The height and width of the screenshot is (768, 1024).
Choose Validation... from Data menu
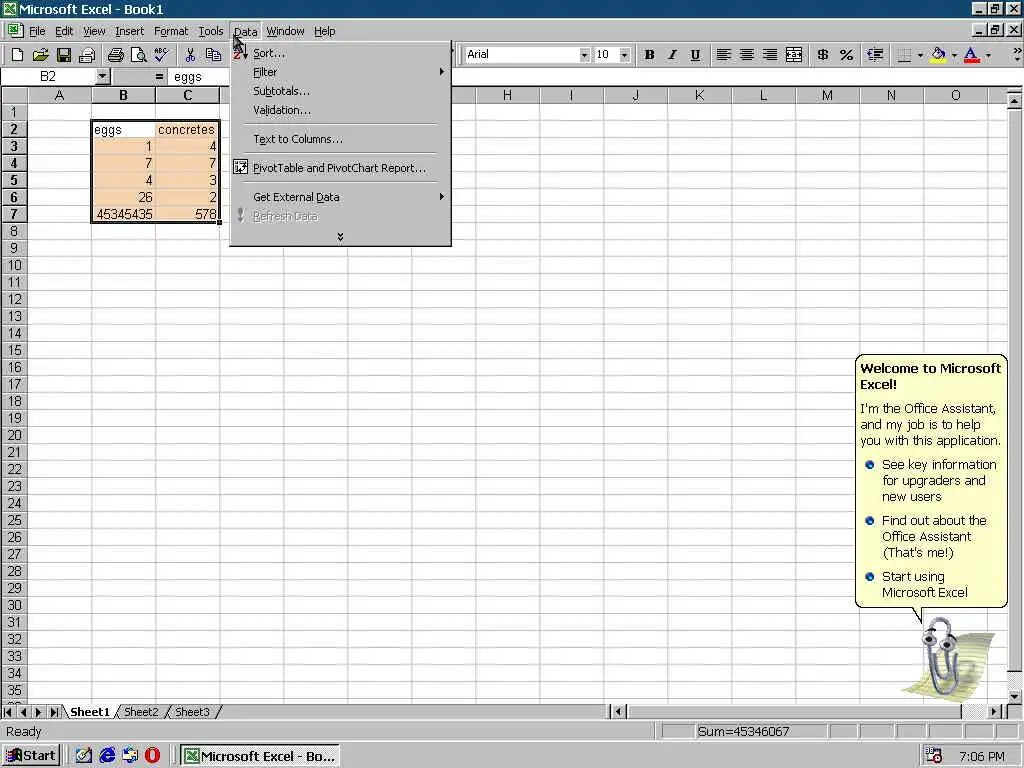pyautogui.click(x=340, y=110)
